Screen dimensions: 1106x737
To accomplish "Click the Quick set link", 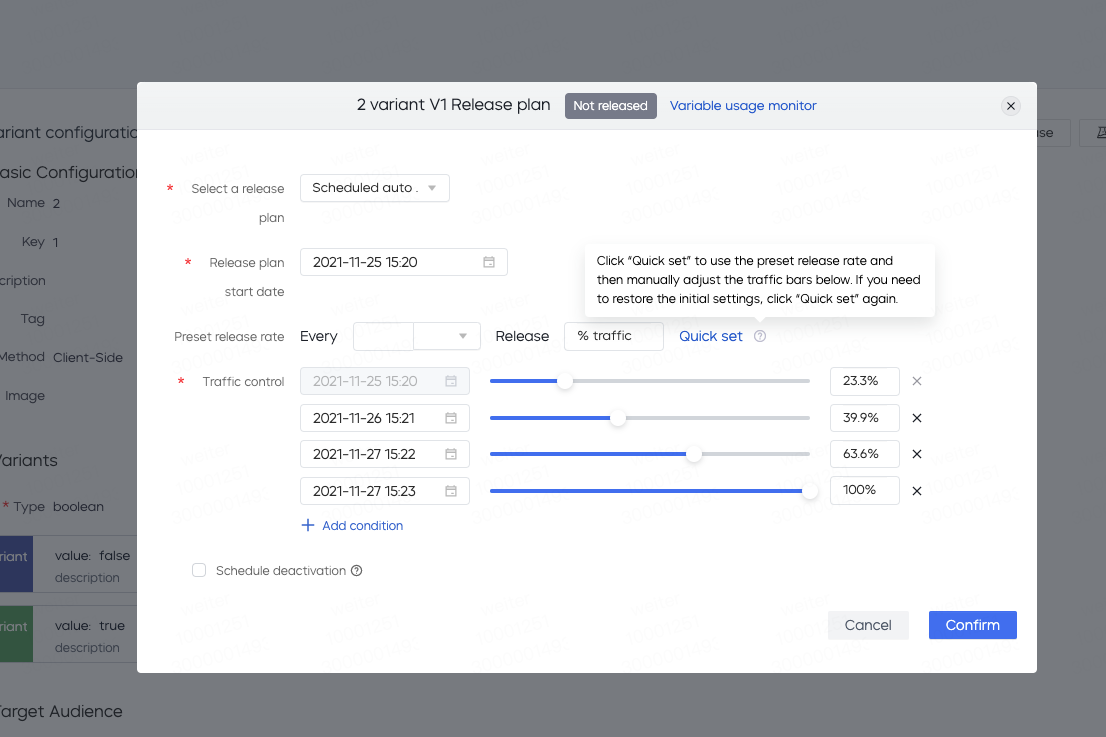I will 710,336.
